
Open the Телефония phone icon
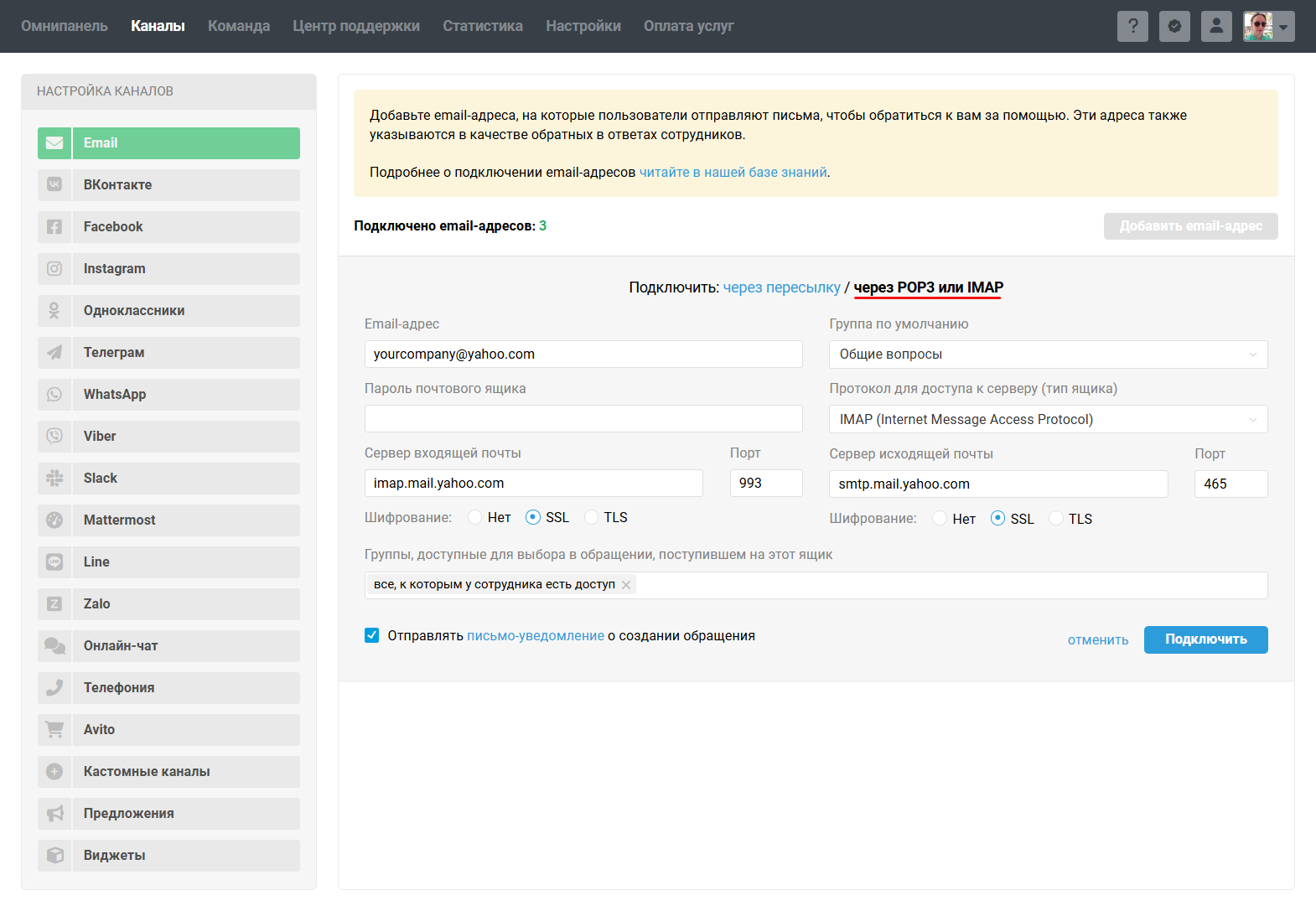[x=54, y=688]
